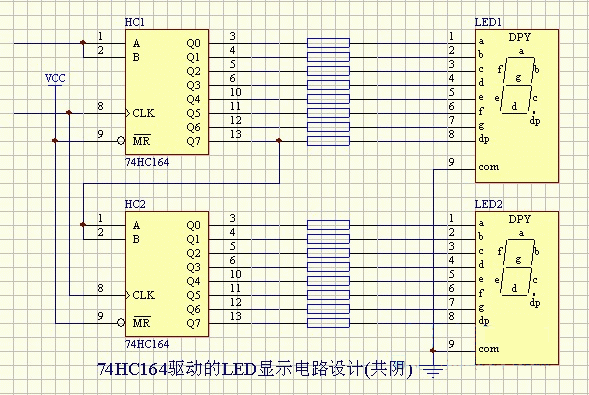Select the resistor on HC1 Q5 line
The height and width of the screenshot is (395, 589).
(x=328, y=113)
